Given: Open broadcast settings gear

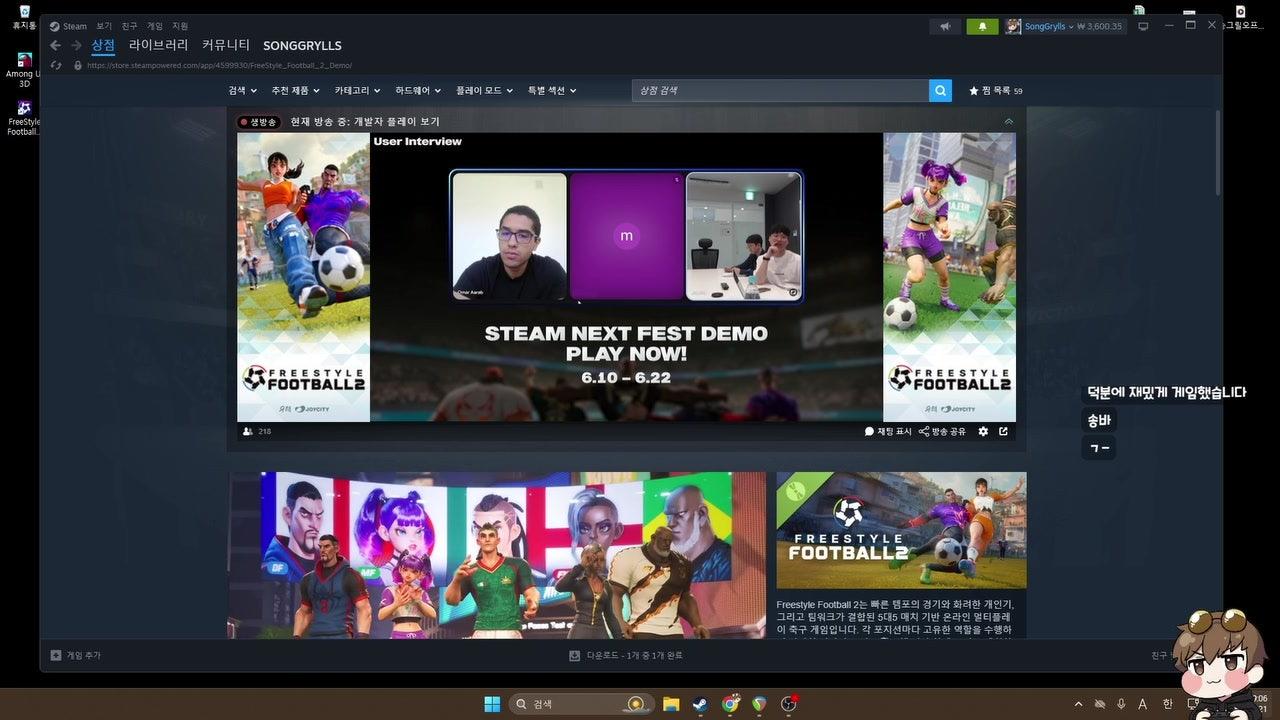Looking at the screenshot, I should tap(983, 431).
